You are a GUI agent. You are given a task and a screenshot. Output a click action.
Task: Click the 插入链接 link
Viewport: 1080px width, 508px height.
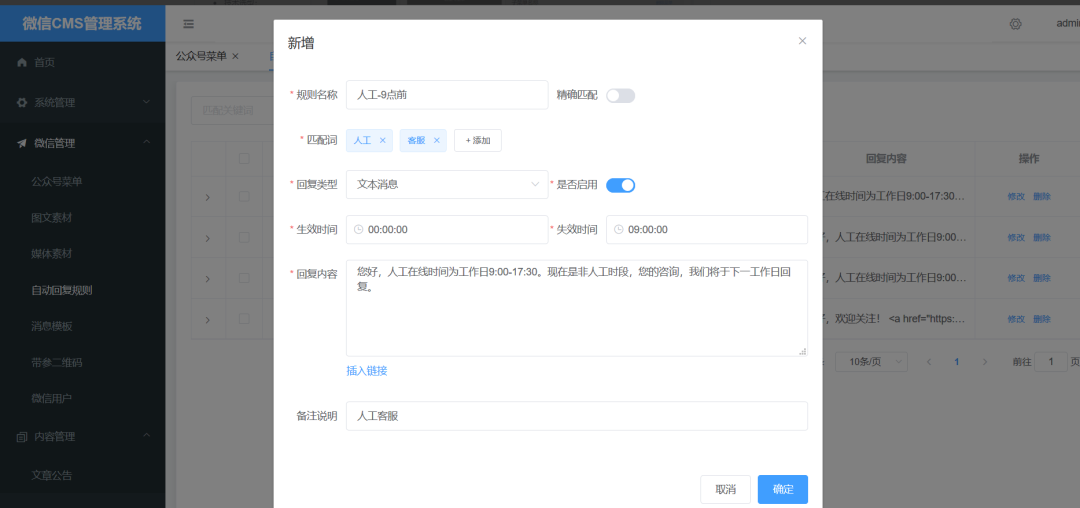(x=366, y=371)
